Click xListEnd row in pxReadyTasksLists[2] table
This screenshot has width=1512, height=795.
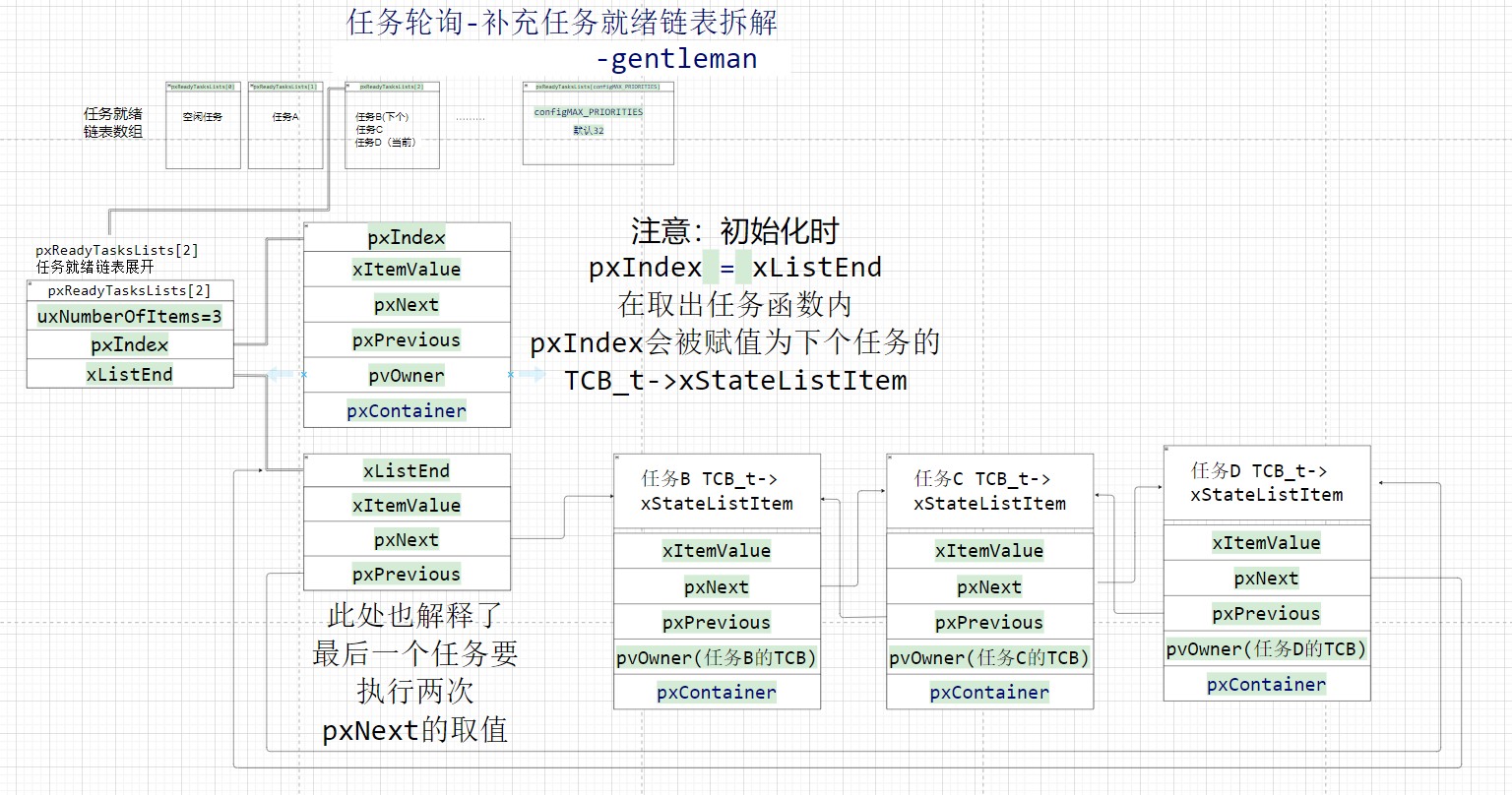(130, 374)
